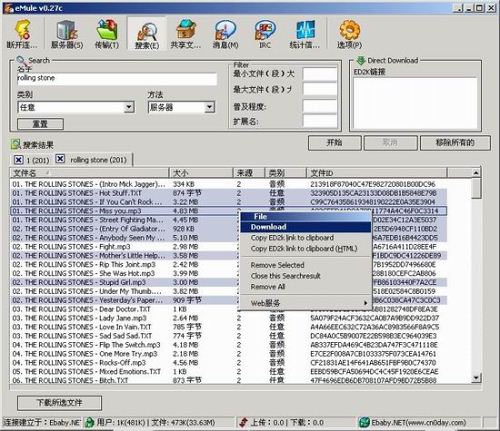Screen dimensions: 500x431
Task: Click the minimum file size filter field
Action: [x=320, y=74]
